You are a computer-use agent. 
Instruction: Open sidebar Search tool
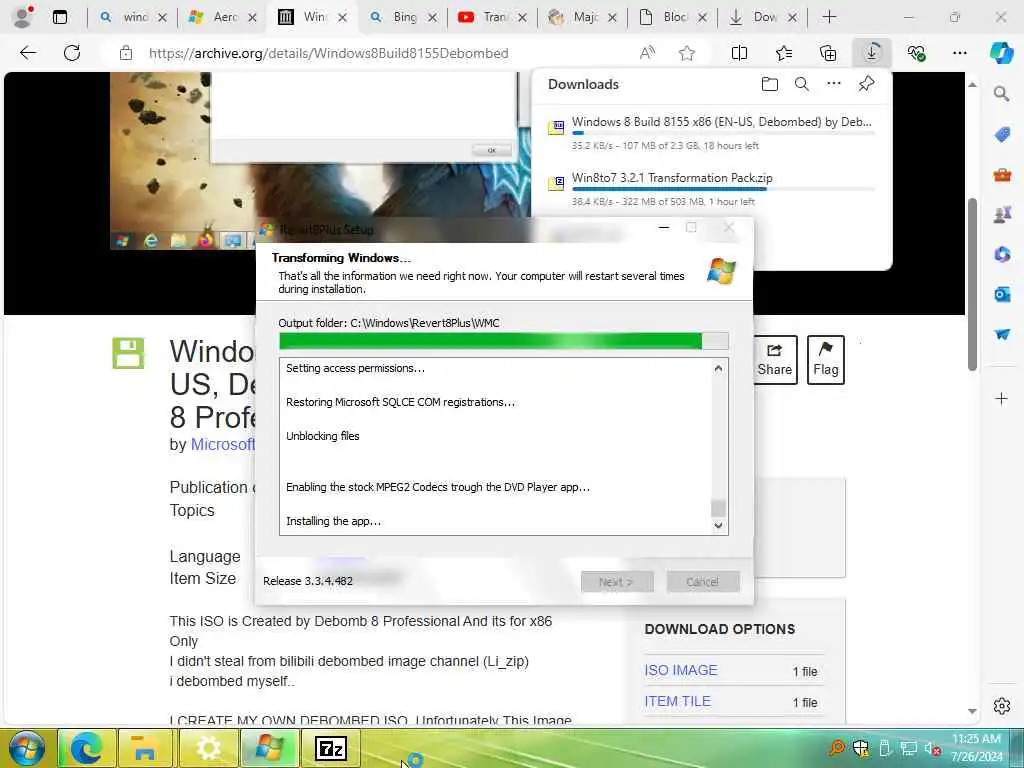click(1002, 93)
